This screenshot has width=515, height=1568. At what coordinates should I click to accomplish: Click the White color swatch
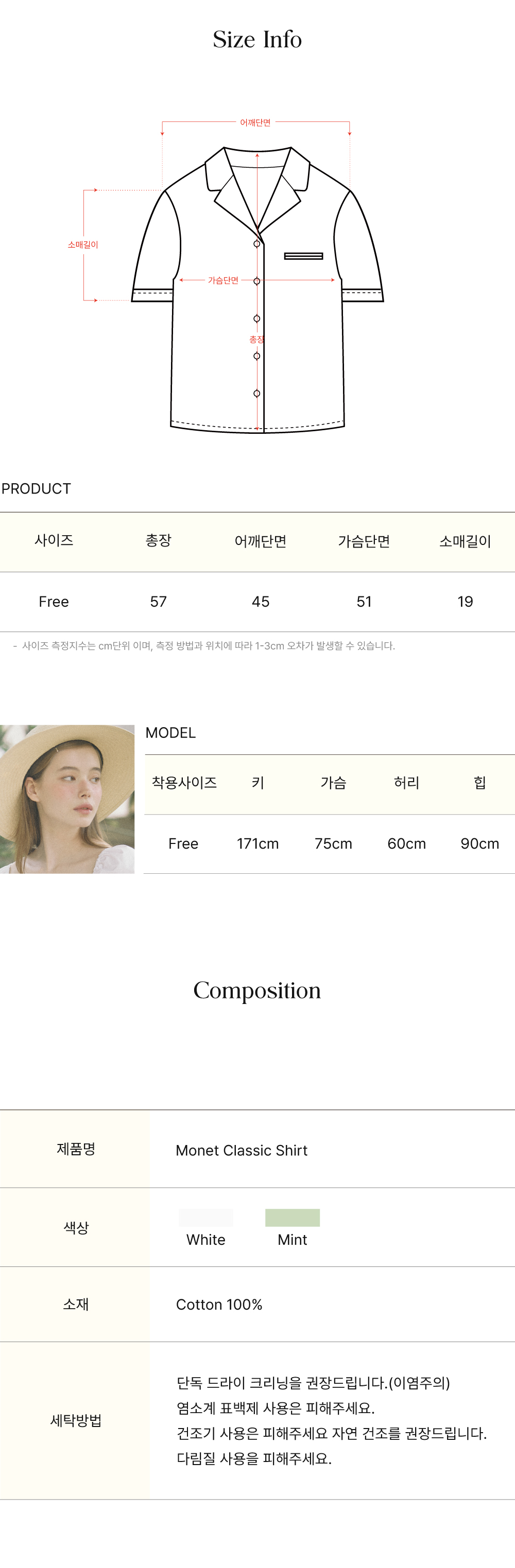point(206,1218)
